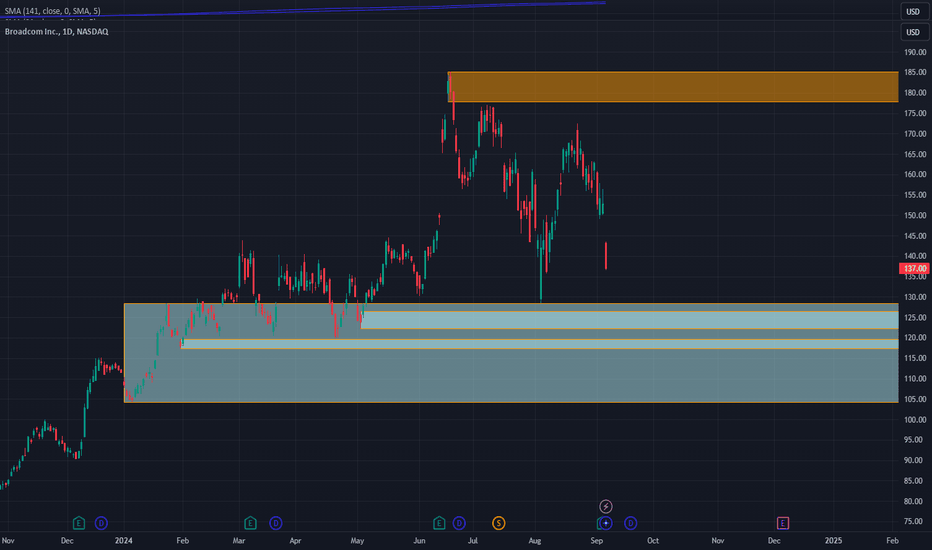The image size is (932, 550).
Task: Open the orange split S marker in July
Action: click(499, 523)
